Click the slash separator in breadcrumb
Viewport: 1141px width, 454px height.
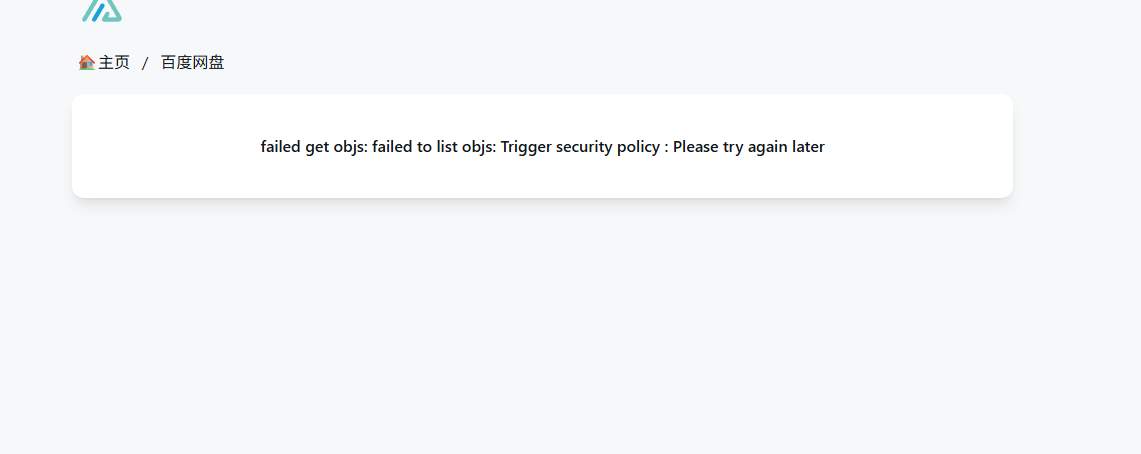click(x=145, y=63)
